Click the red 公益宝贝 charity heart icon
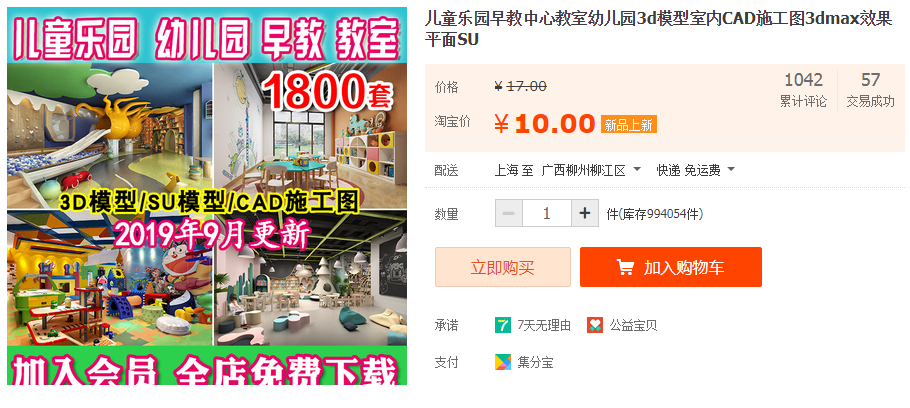The image size is (910, 408). (x=595, y=325)
